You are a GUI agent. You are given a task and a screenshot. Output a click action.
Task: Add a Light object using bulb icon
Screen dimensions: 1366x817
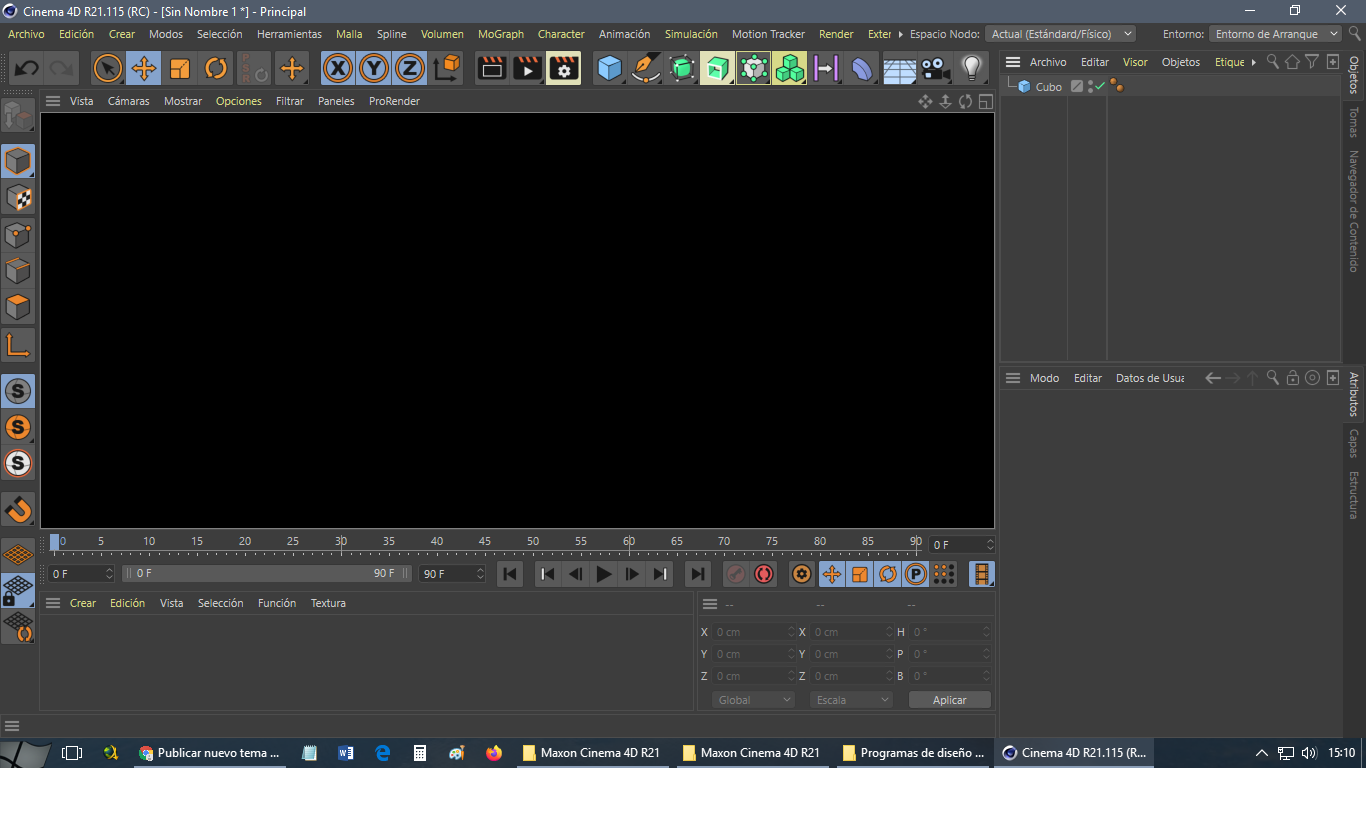click(x=970, y=69)
